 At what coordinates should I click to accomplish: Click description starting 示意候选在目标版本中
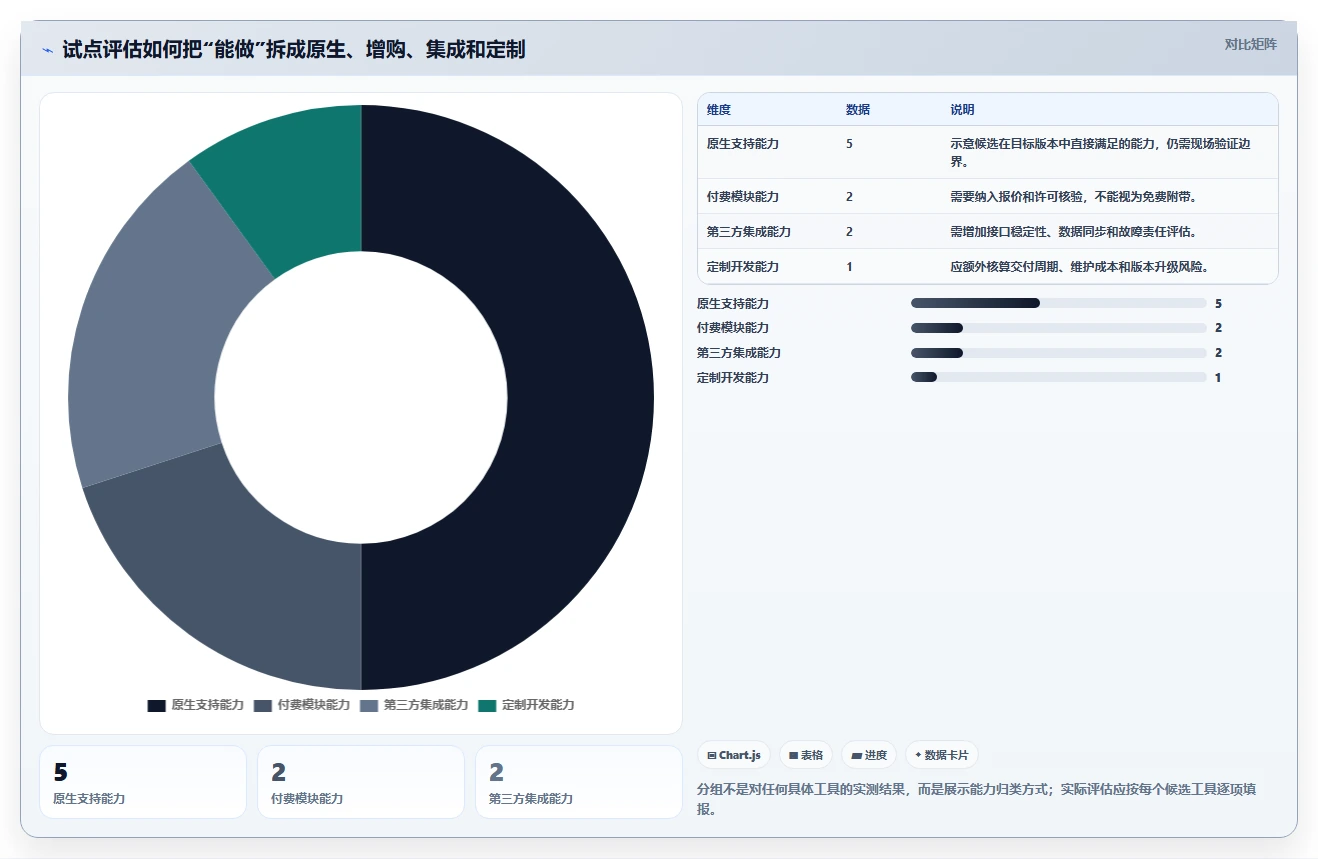(1100, 152)
